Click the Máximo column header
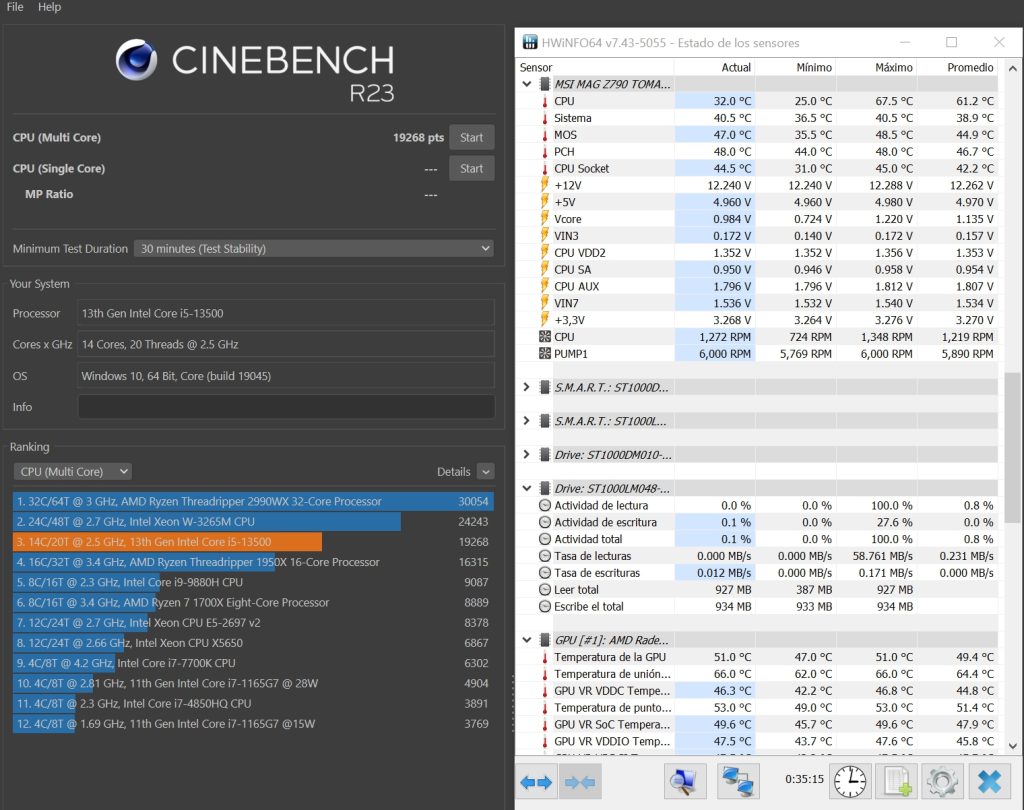 (876, 67)
